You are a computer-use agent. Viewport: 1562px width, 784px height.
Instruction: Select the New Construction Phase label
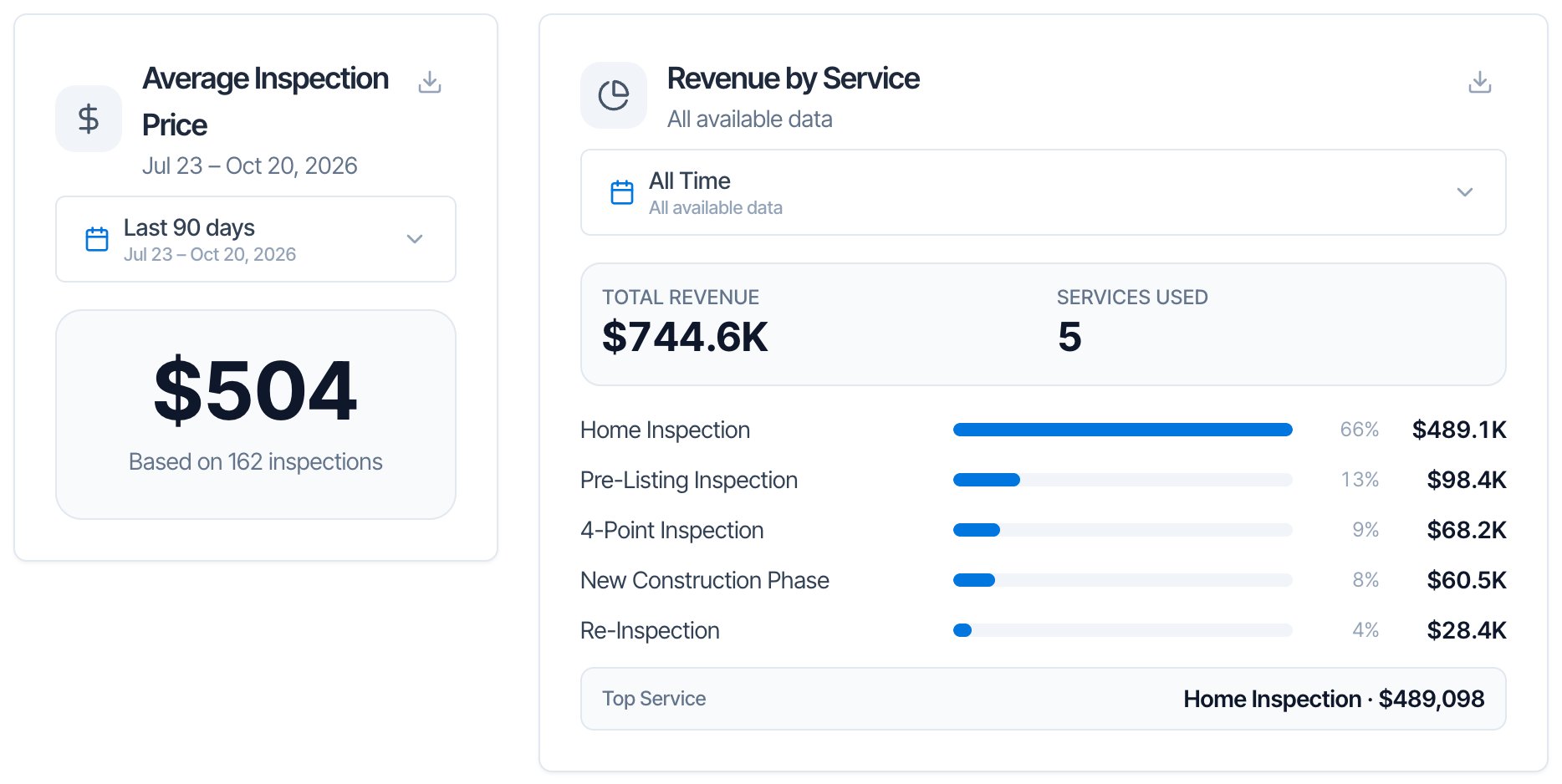click(x=705, y=580)
